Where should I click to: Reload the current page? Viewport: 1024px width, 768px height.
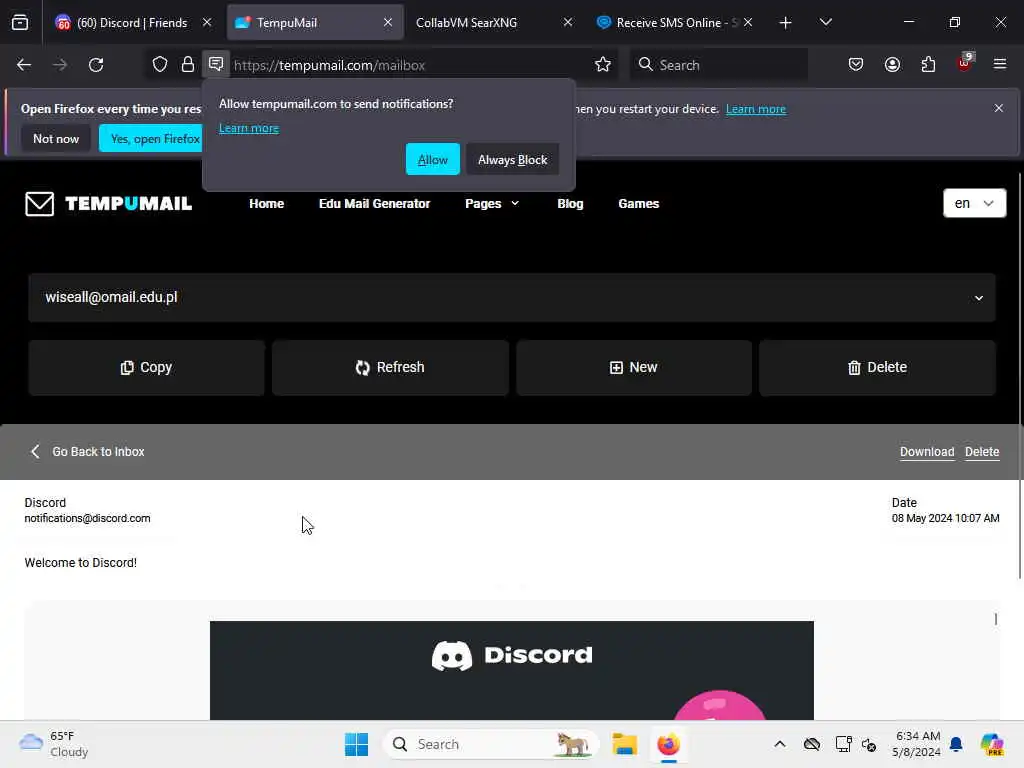point(96,65)
